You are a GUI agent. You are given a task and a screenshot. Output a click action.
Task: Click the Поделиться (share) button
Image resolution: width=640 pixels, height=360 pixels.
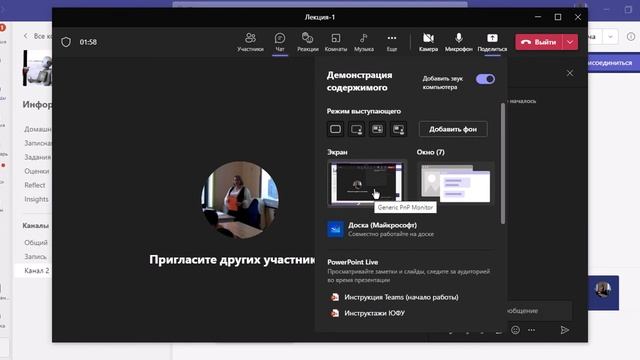click(x=492, y=42)
